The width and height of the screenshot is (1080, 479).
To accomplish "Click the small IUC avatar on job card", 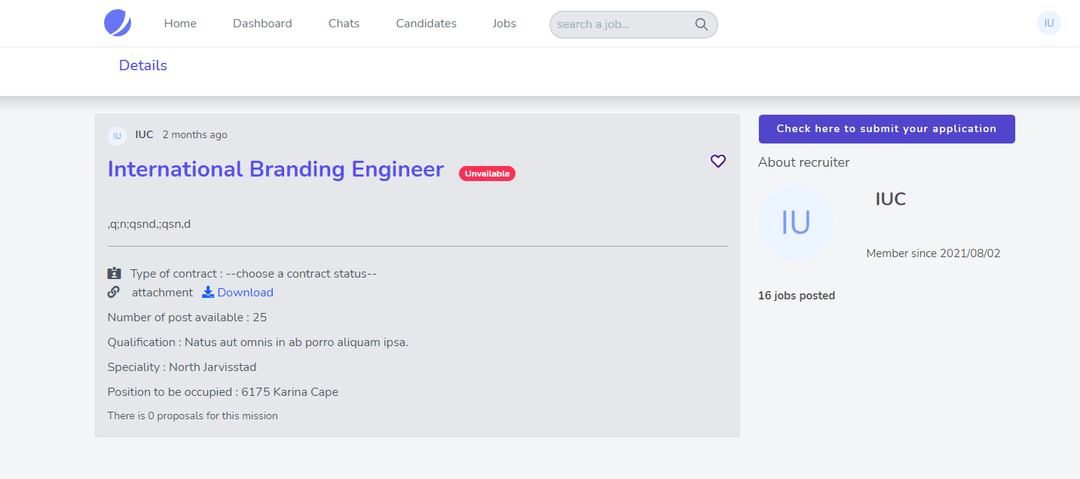I will [117, 136].
